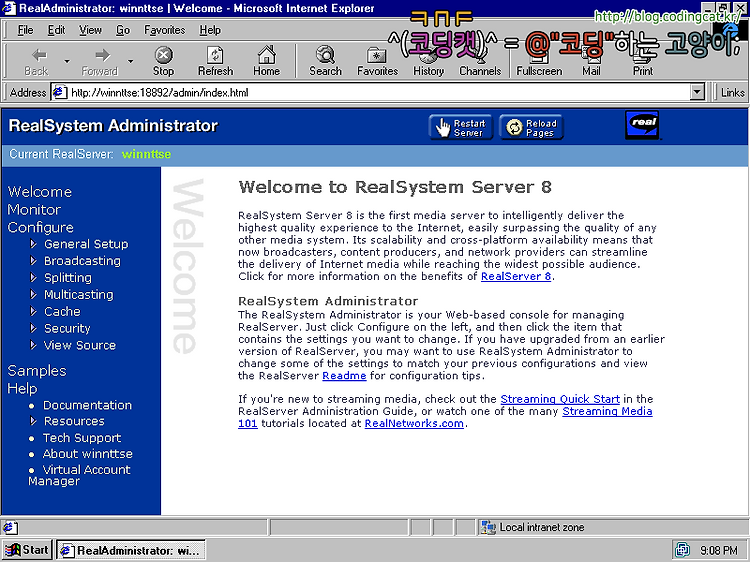Click the system tray network icon
The image size is (750, 562).
coord(683,550)
